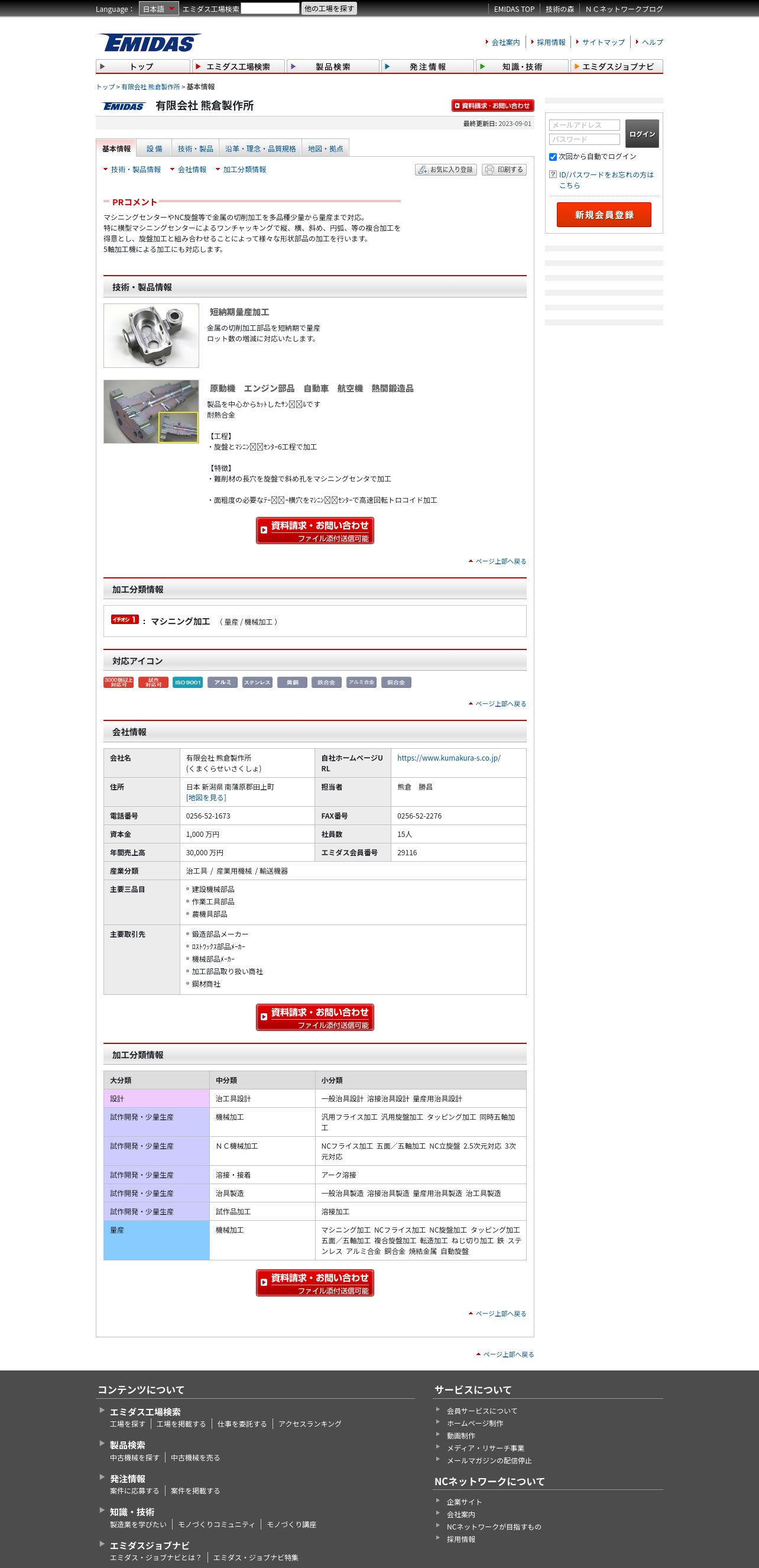Open https://www.kumakura-s.co.jp/ homepage link
The width and height of the screenshot is (759, 1568).
click(x=449, y=758)
